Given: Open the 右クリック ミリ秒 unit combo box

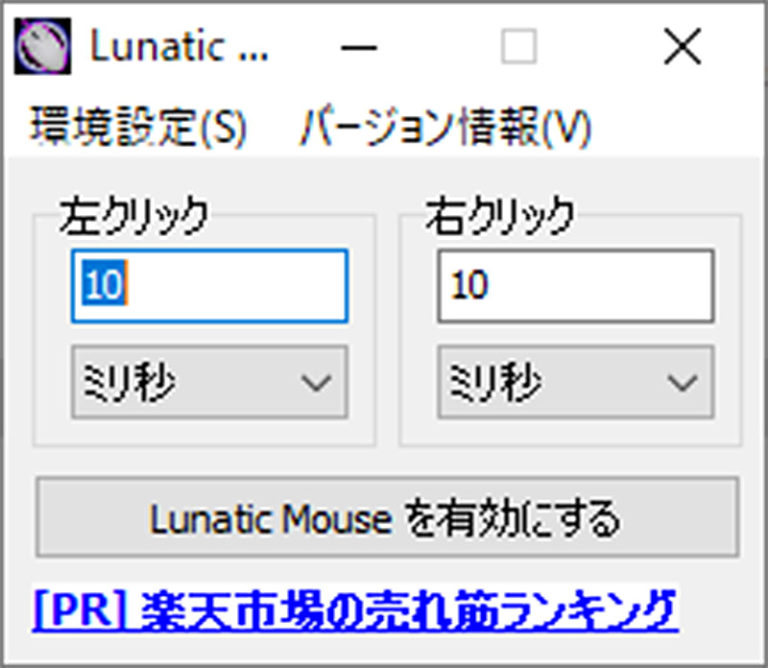Looking at the screenshot, I should click(x=575, y=382).
